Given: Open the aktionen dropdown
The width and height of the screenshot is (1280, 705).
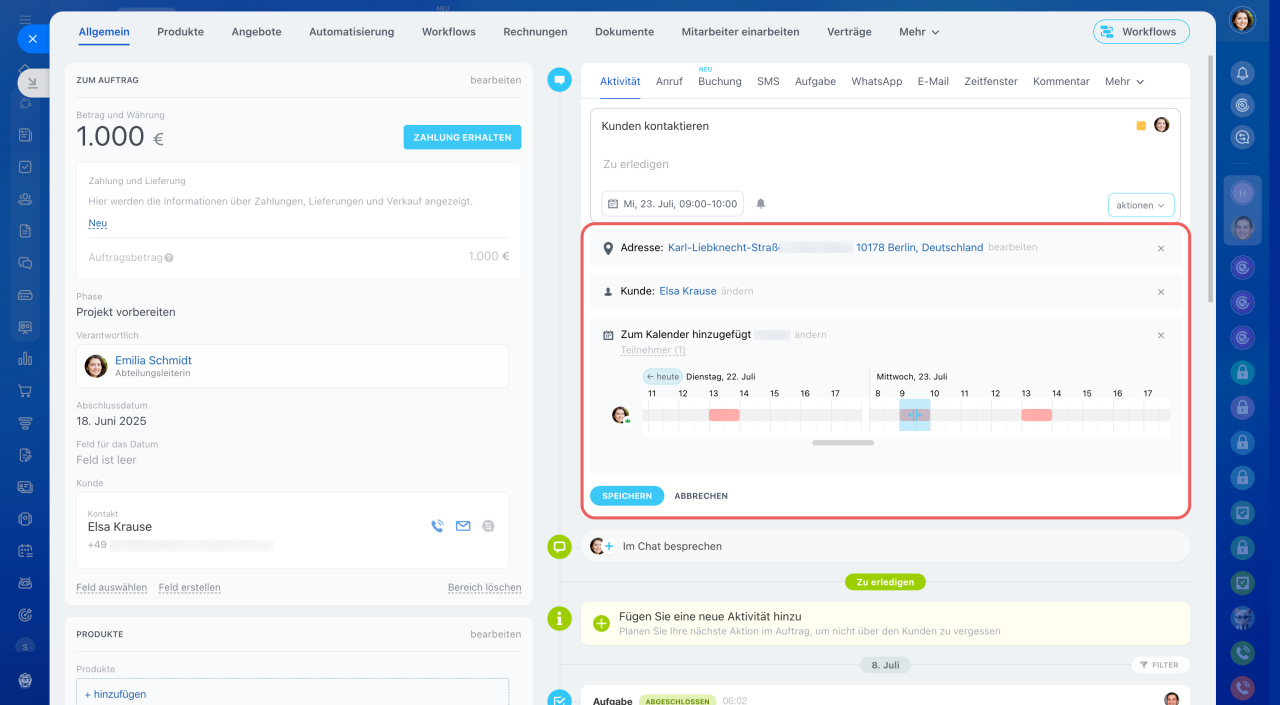Looking at the screenshot, I should click(1141, 205).
